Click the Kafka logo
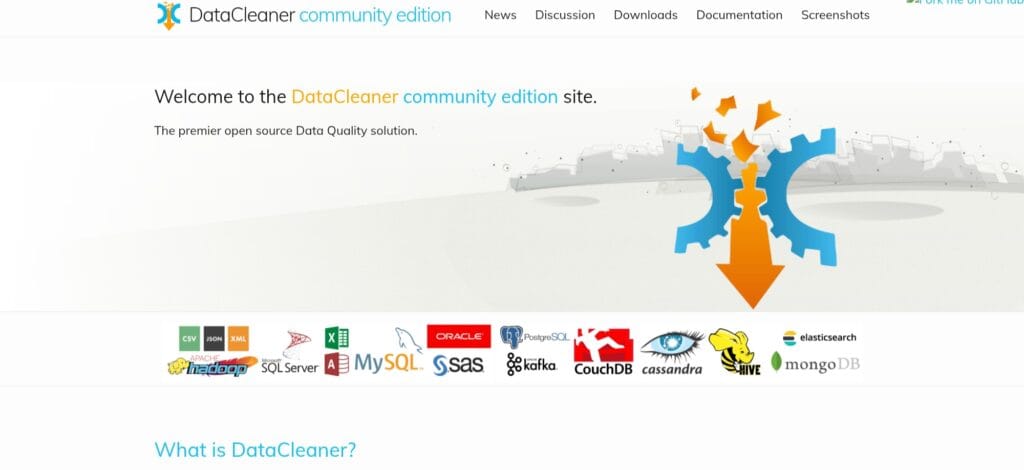 pyautogui.click(x=531, y=364)
